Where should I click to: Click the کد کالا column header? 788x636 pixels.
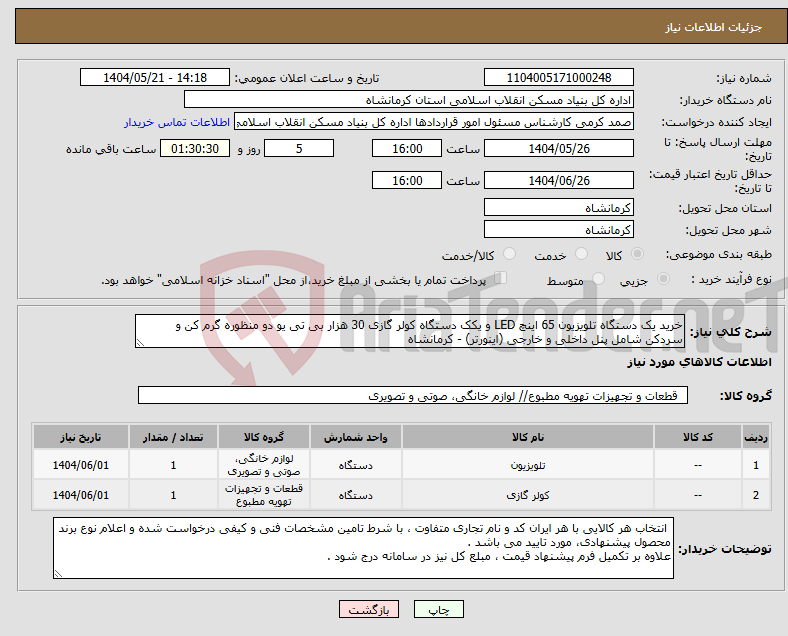698,437
